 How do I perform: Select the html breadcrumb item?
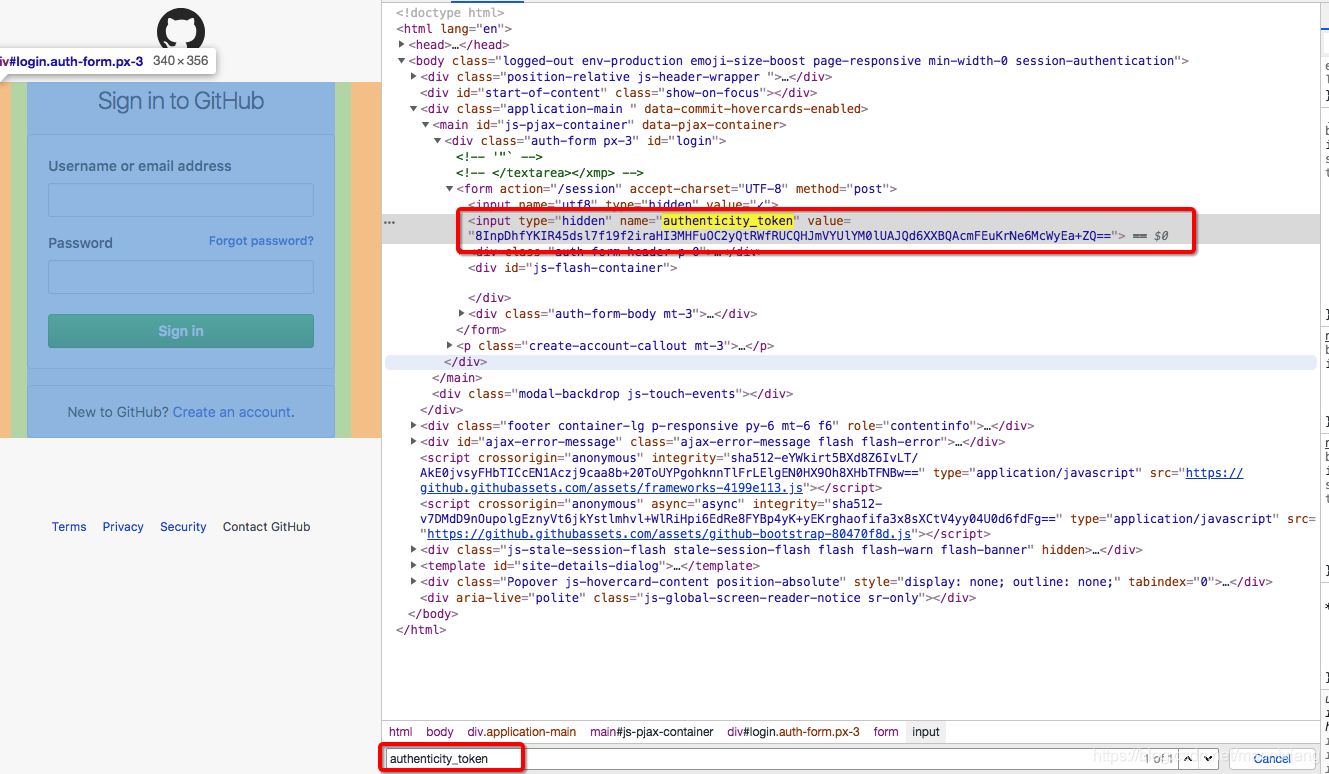400,732
